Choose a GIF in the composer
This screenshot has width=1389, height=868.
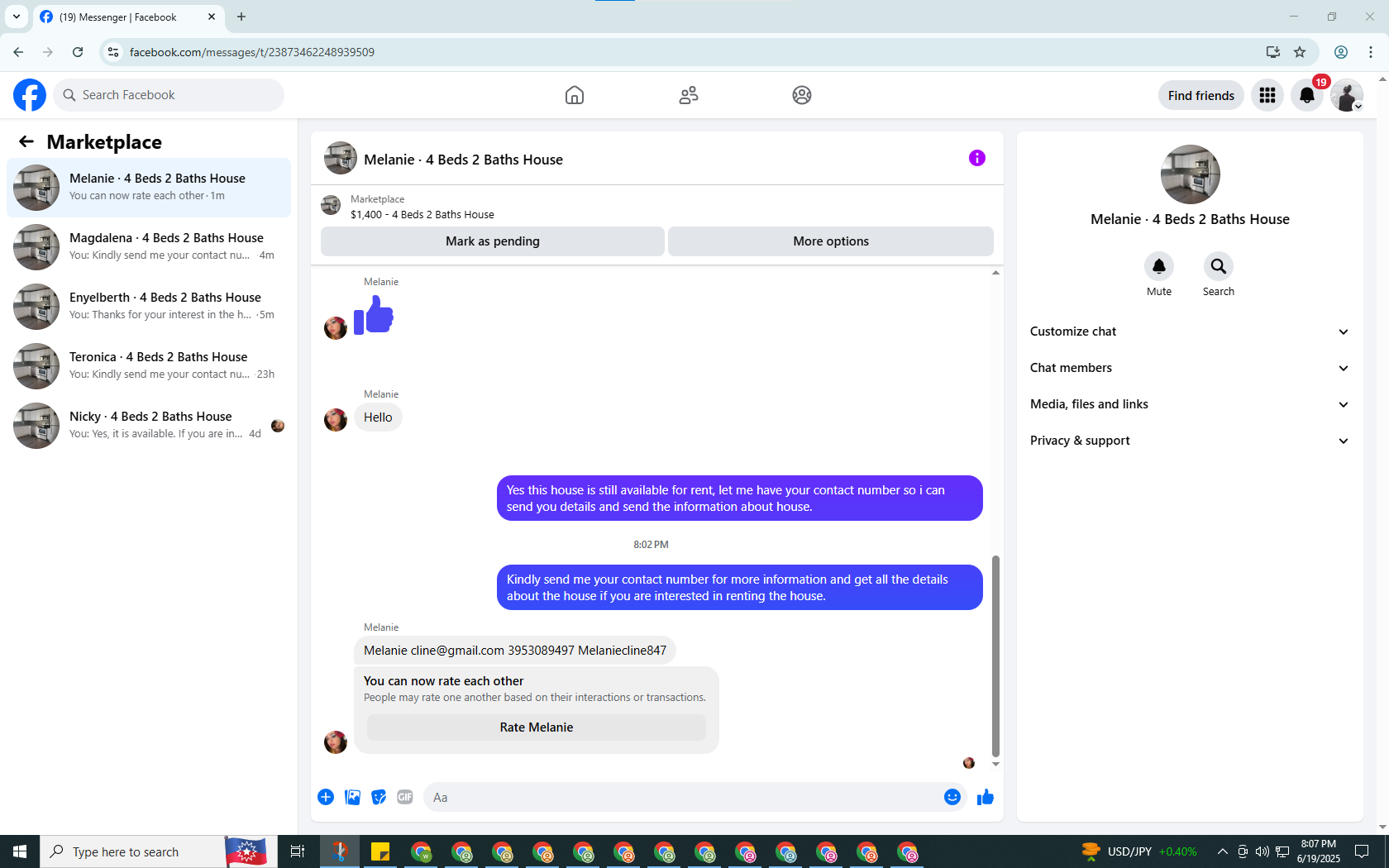pyautogui.click(x=405, y=797)
